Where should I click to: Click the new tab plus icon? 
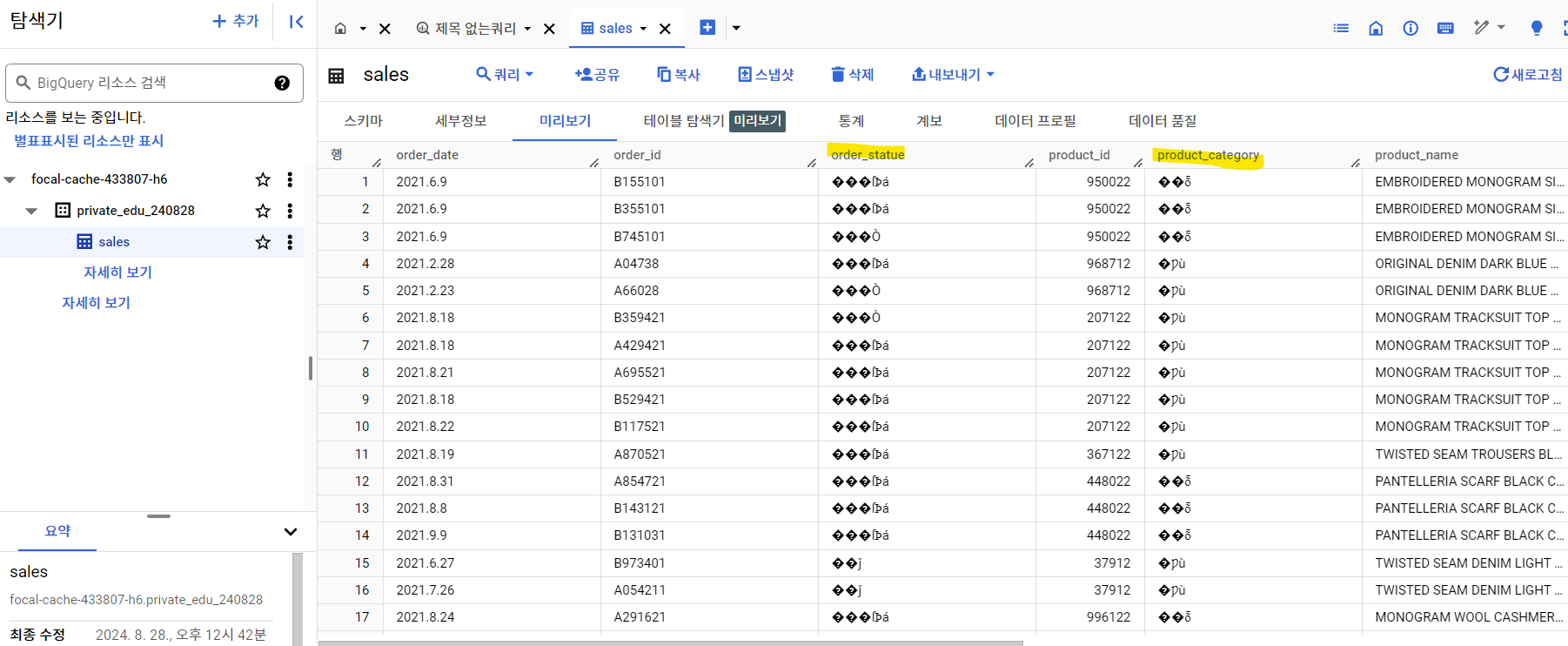pyautogui.click(x=707, y=28)
